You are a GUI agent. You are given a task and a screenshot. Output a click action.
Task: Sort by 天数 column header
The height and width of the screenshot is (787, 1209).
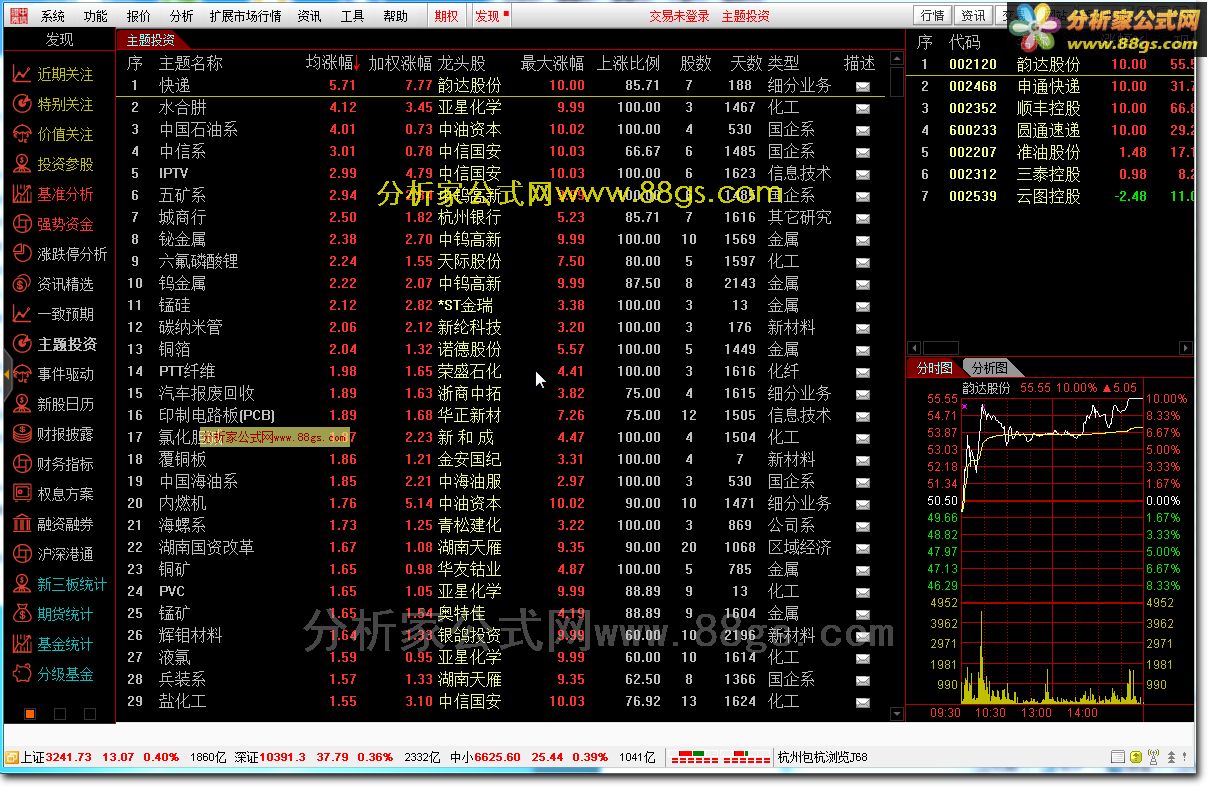(x=746, y=63)
